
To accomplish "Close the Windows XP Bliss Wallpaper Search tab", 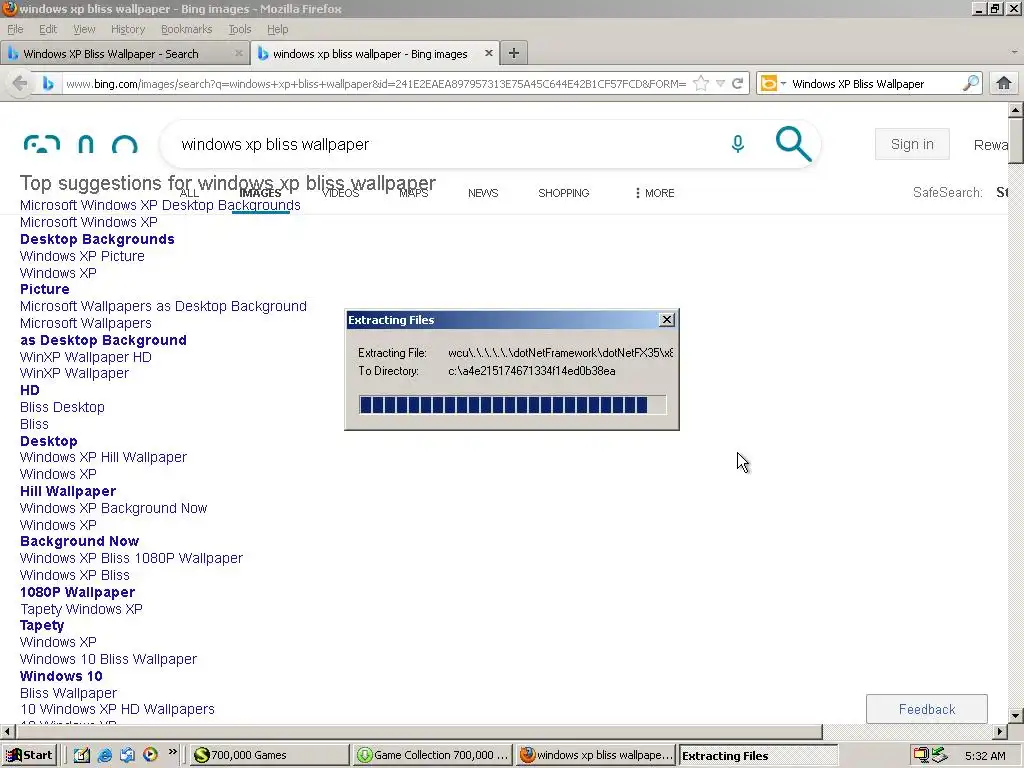I will pos(239,54).
